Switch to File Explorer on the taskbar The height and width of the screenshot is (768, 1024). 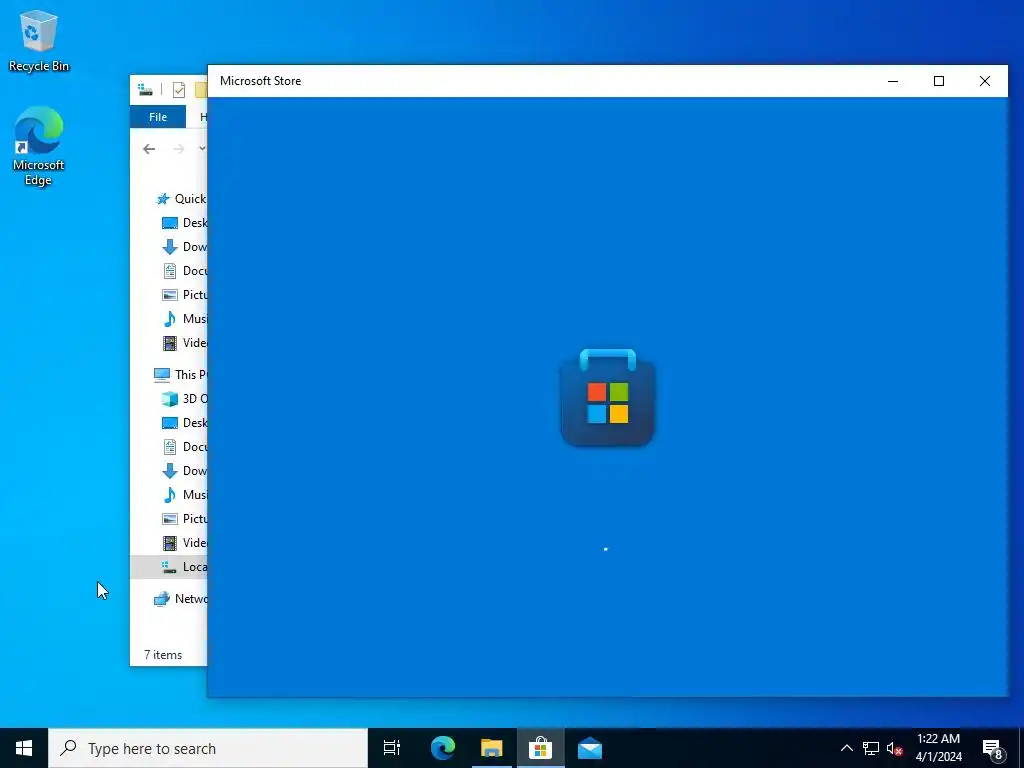point(491,748)
